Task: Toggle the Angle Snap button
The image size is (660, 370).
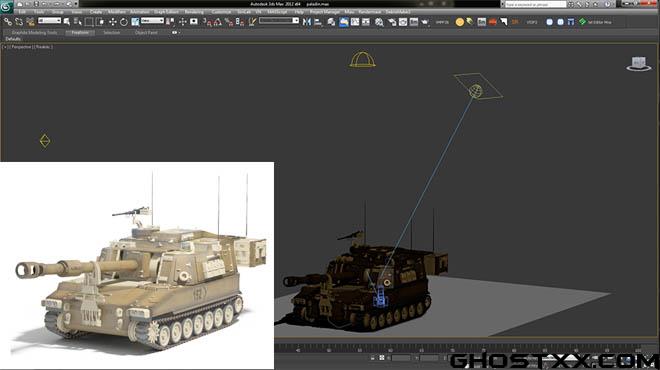Action: 218,22
